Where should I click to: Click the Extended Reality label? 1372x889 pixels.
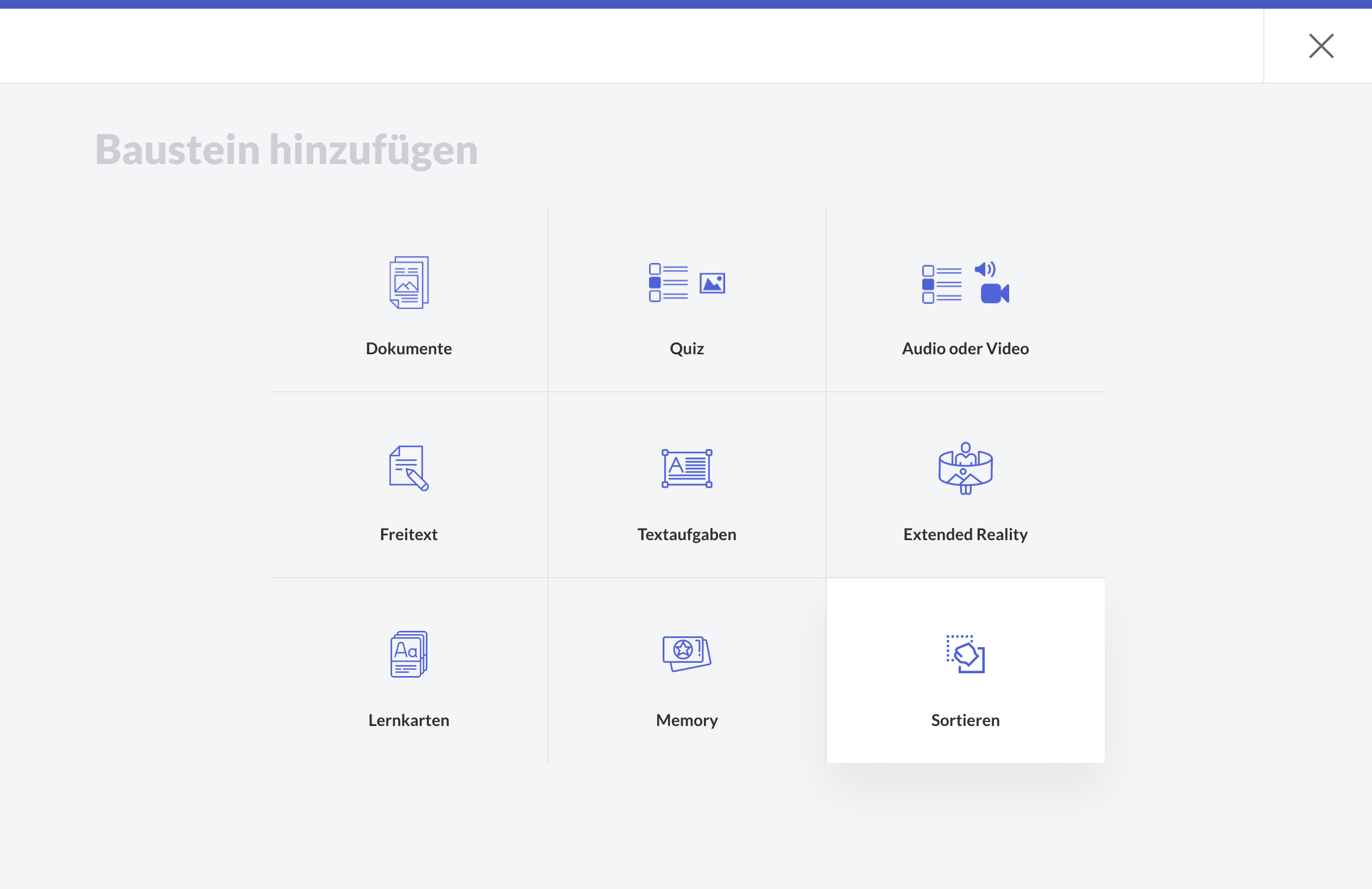coord(965,534)
